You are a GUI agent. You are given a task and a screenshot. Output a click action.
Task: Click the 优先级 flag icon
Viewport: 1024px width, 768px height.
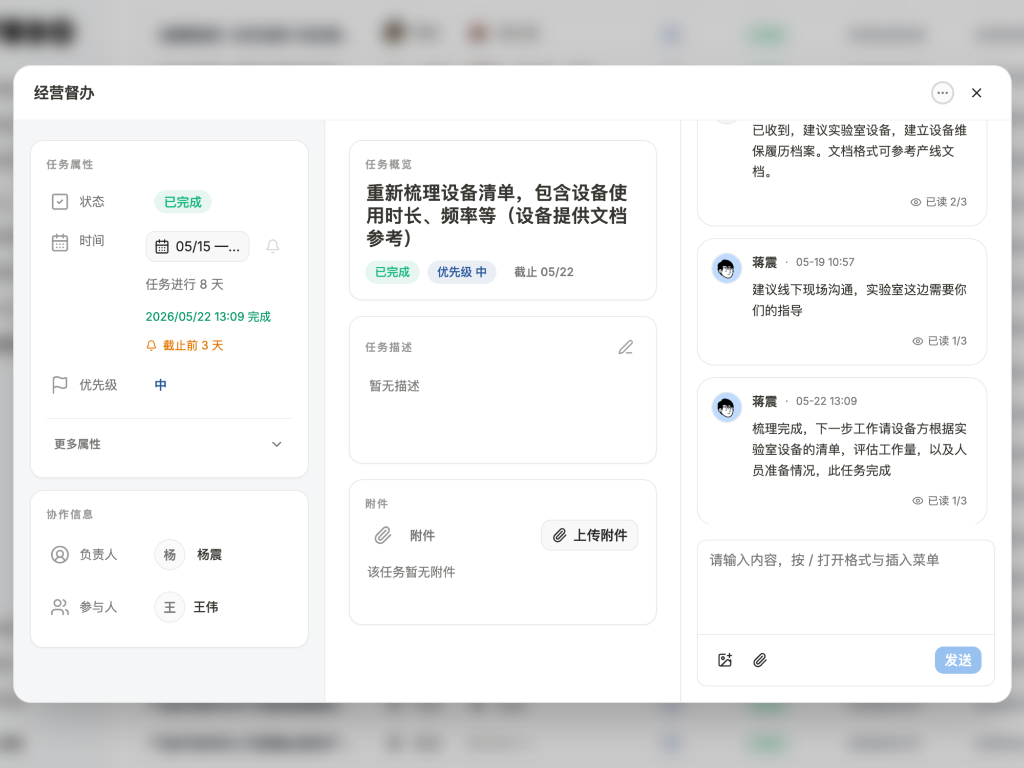click(59, 385)
